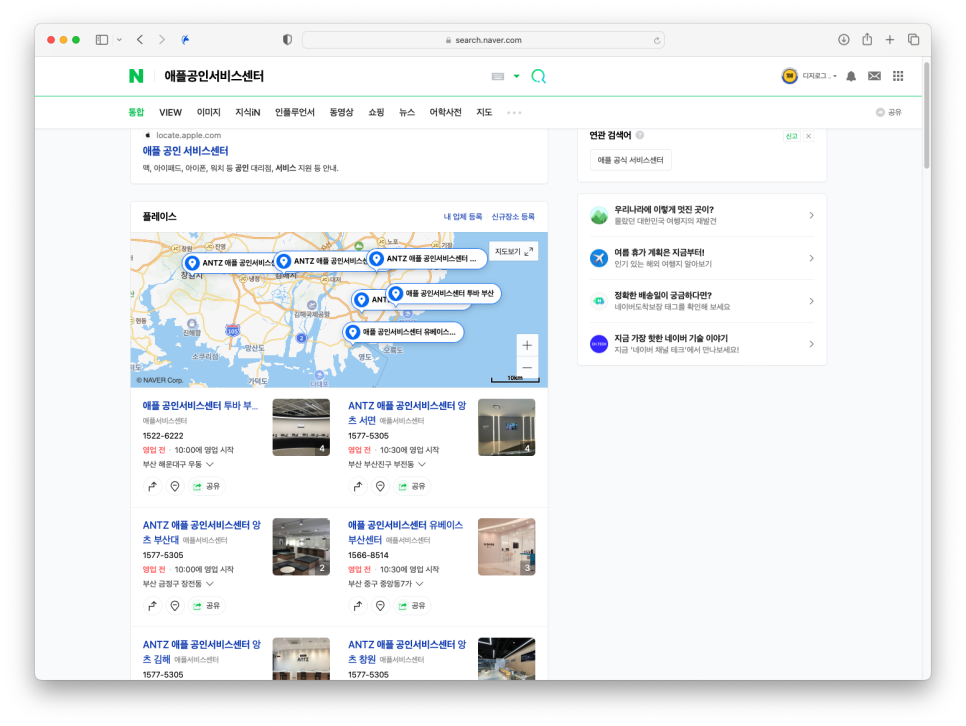Click the 투바 부산 map pin
966x726 pixels.
tap(444, 293)
